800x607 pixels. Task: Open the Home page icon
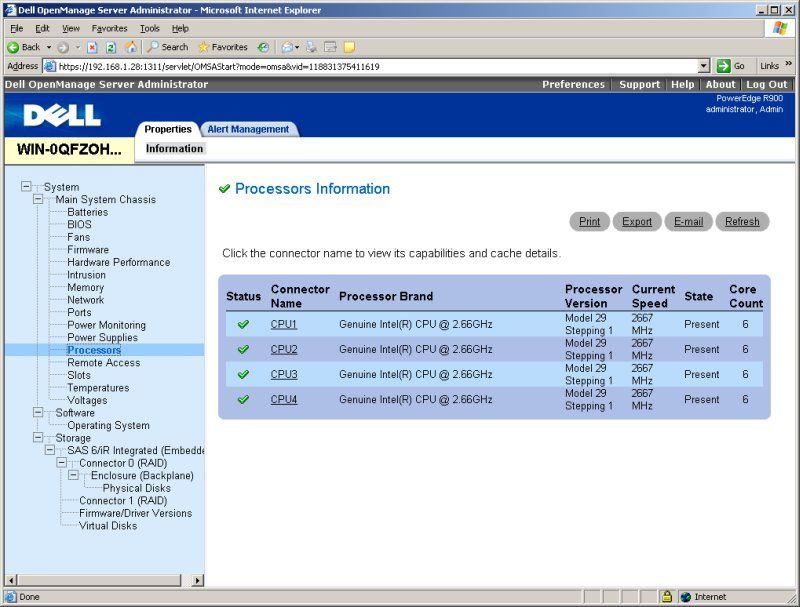131,47
